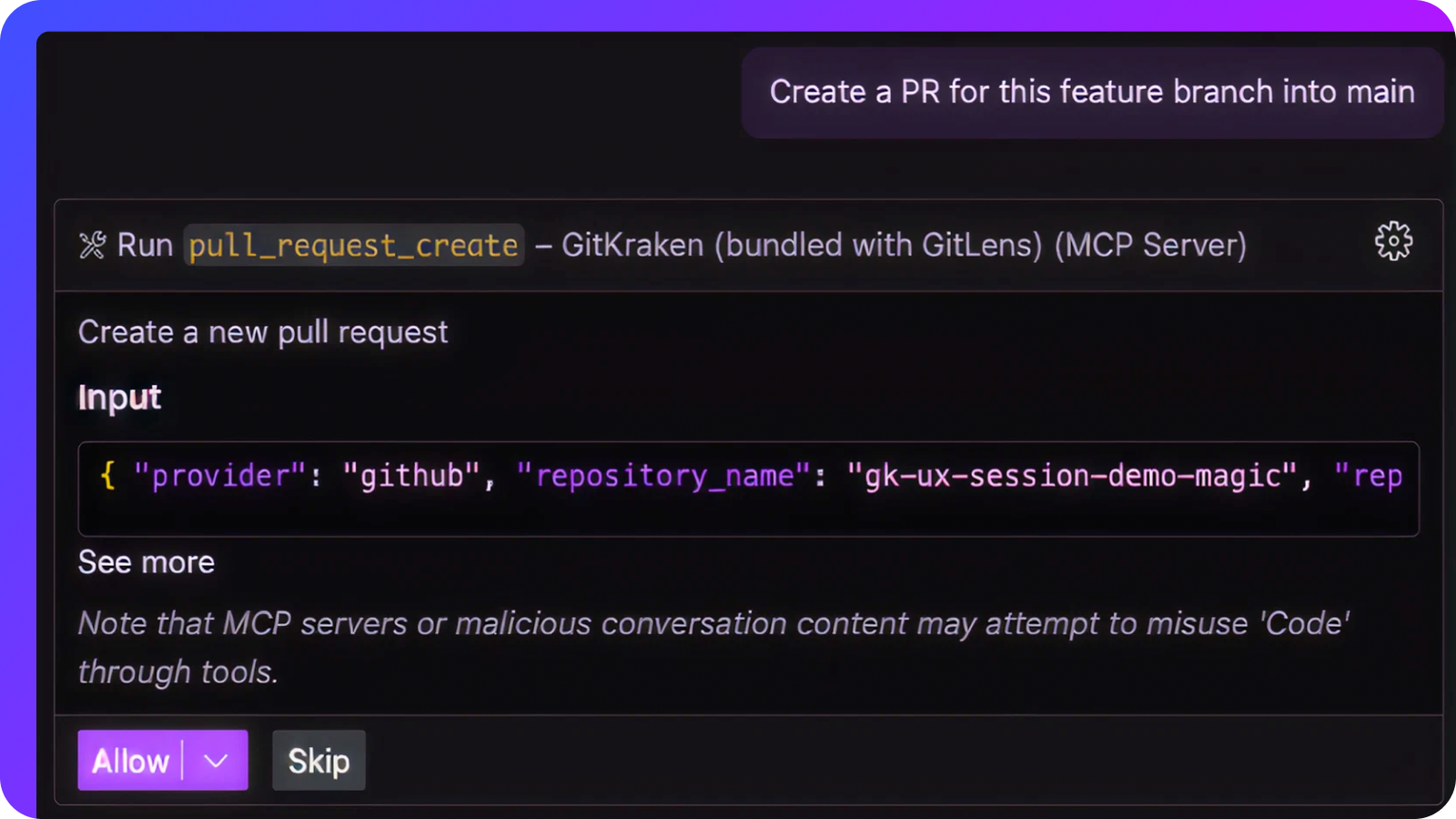
Task: Open the Allow options dropdown chevron
Action: [217, 760]
